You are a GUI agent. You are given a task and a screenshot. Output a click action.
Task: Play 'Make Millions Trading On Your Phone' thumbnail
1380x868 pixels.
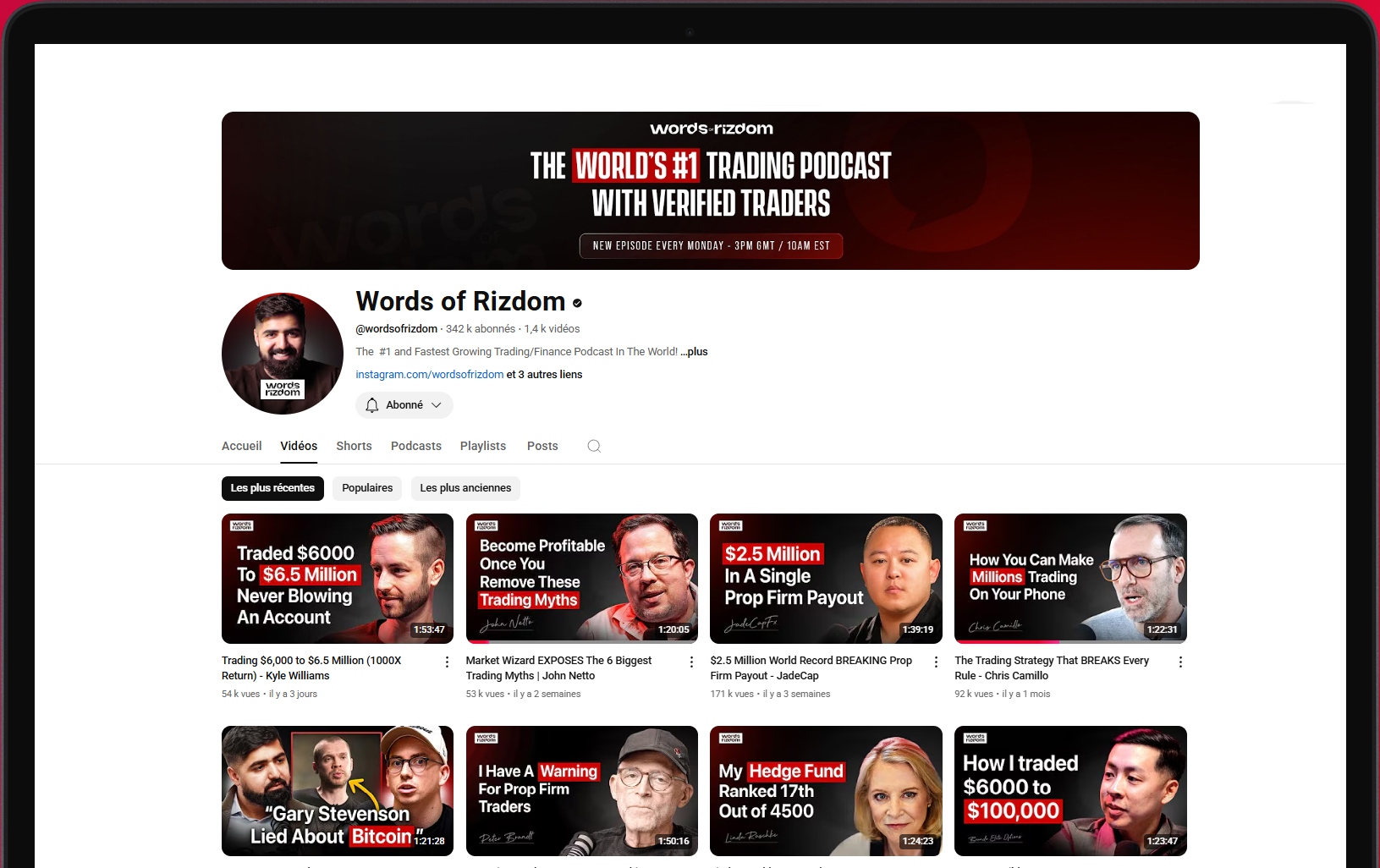click(1070, 579)
